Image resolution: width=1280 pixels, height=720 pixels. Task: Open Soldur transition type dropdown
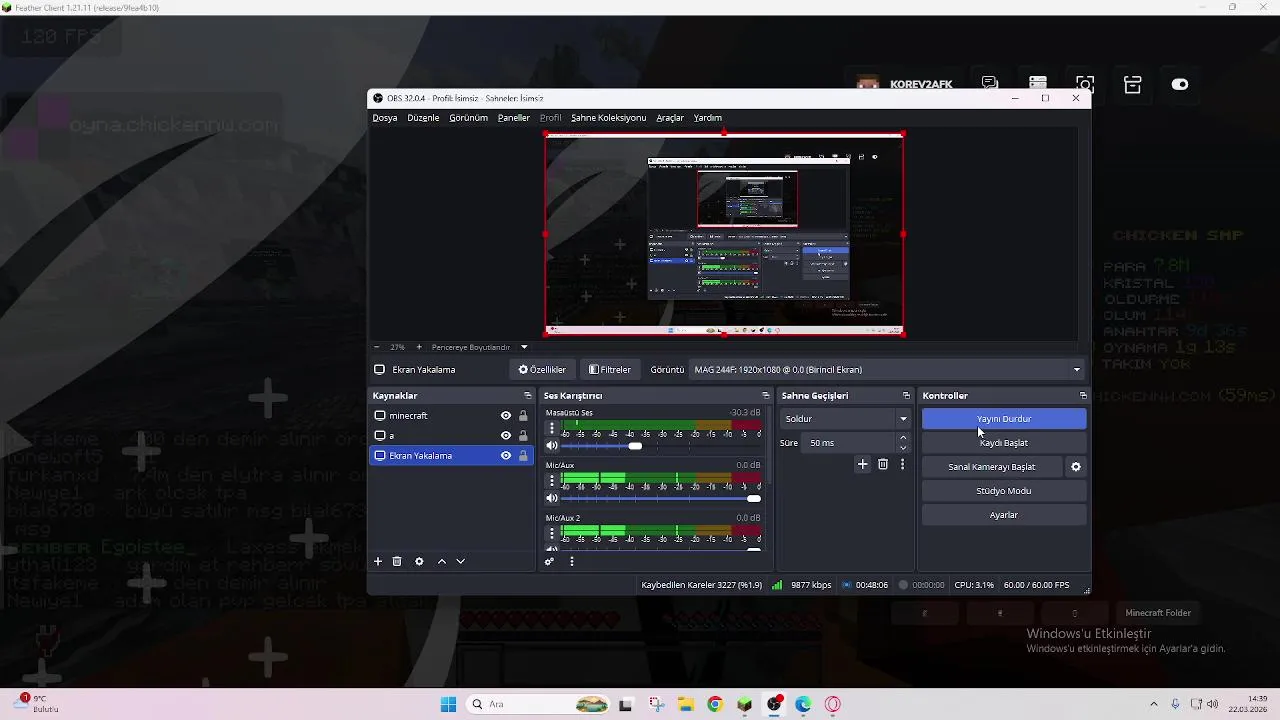tap(846, 419)
